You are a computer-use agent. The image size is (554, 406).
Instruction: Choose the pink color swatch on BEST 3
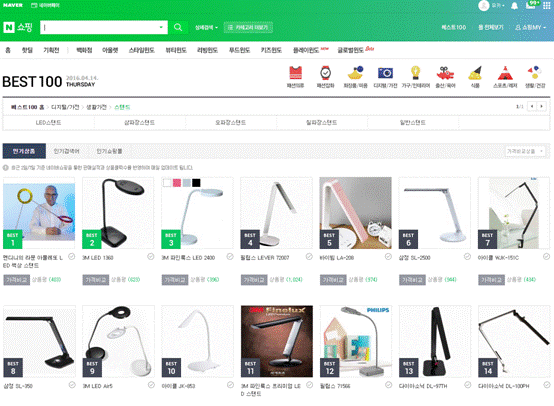coord(177,183)
